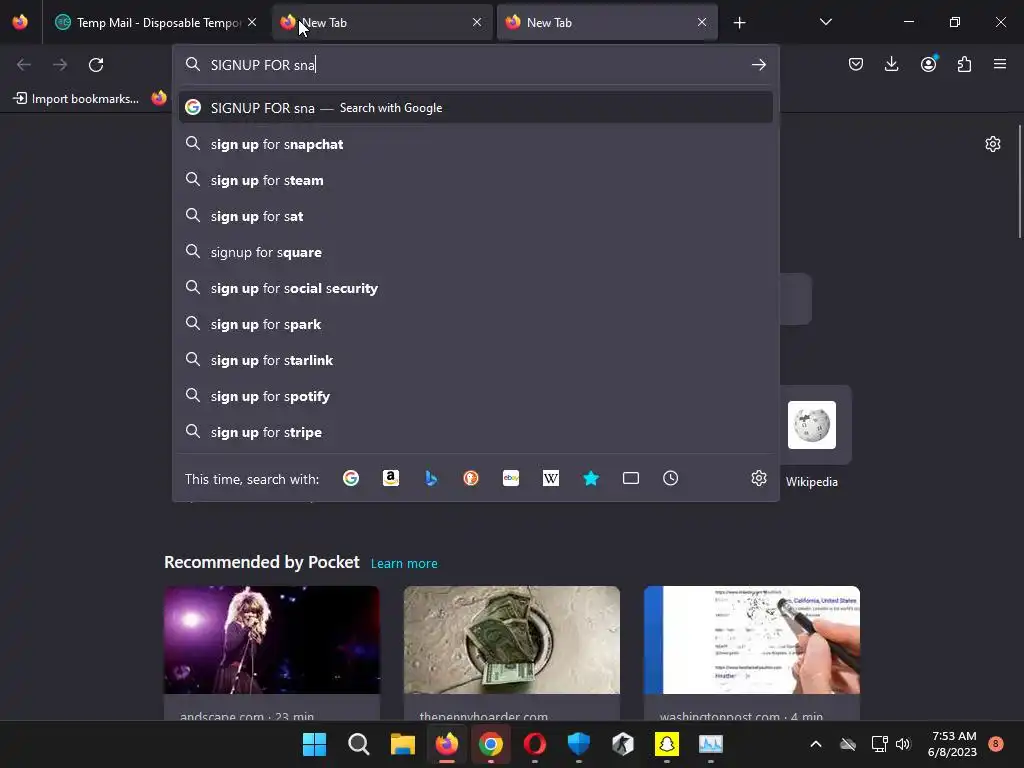Open the Extensions menu
Screen dimensions: 1024x768
[964, 64]
